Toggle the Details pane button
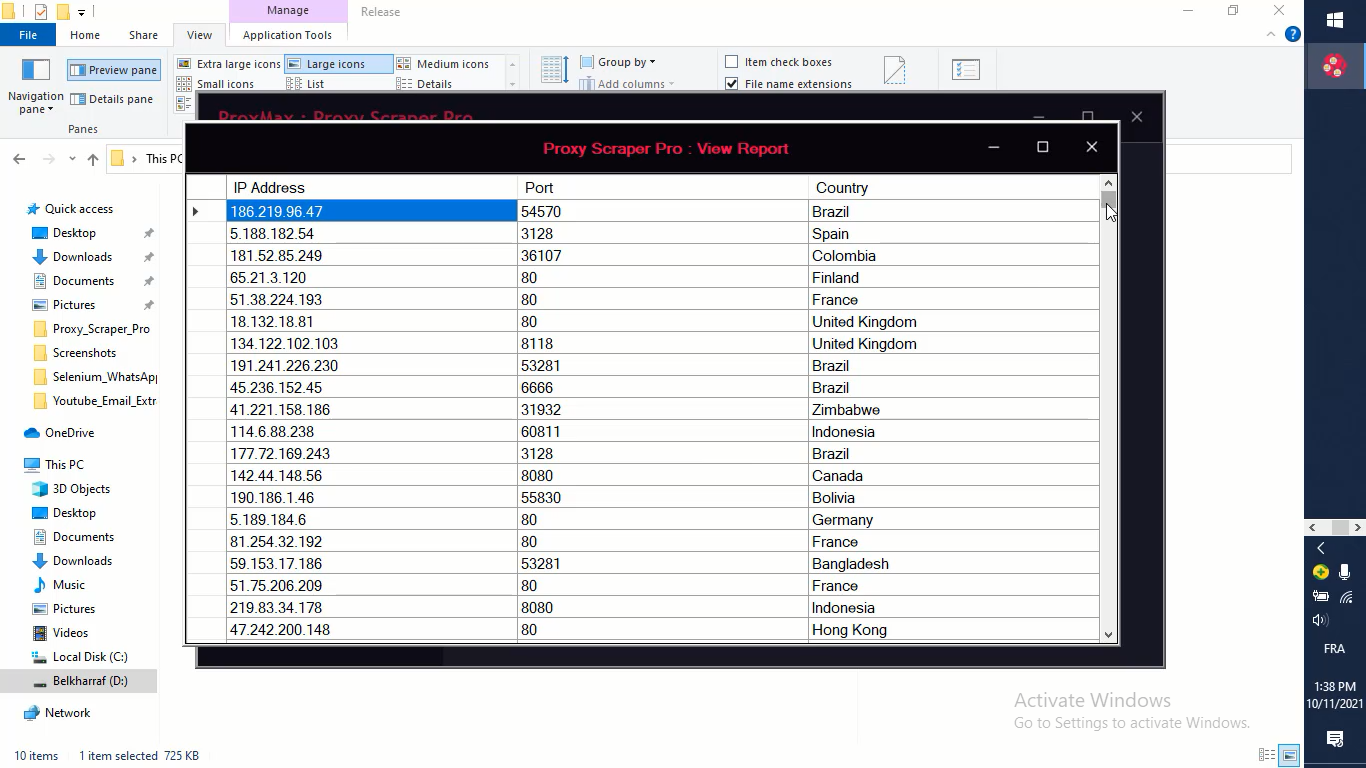 pyautogui.click(x=111, y=99)
